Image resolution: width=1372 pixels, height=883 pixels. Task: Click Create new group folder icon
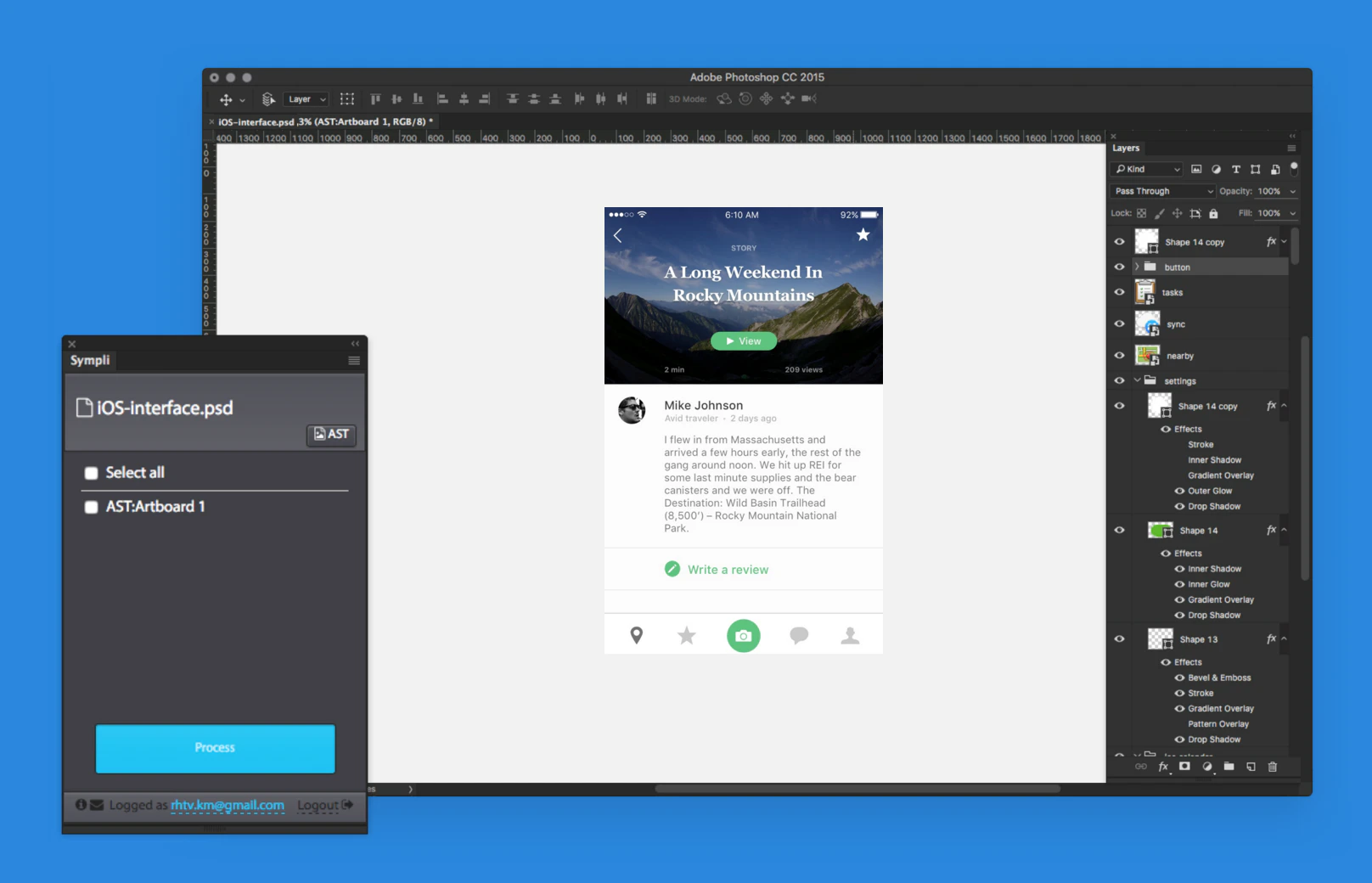click(x=1229, y=766)
